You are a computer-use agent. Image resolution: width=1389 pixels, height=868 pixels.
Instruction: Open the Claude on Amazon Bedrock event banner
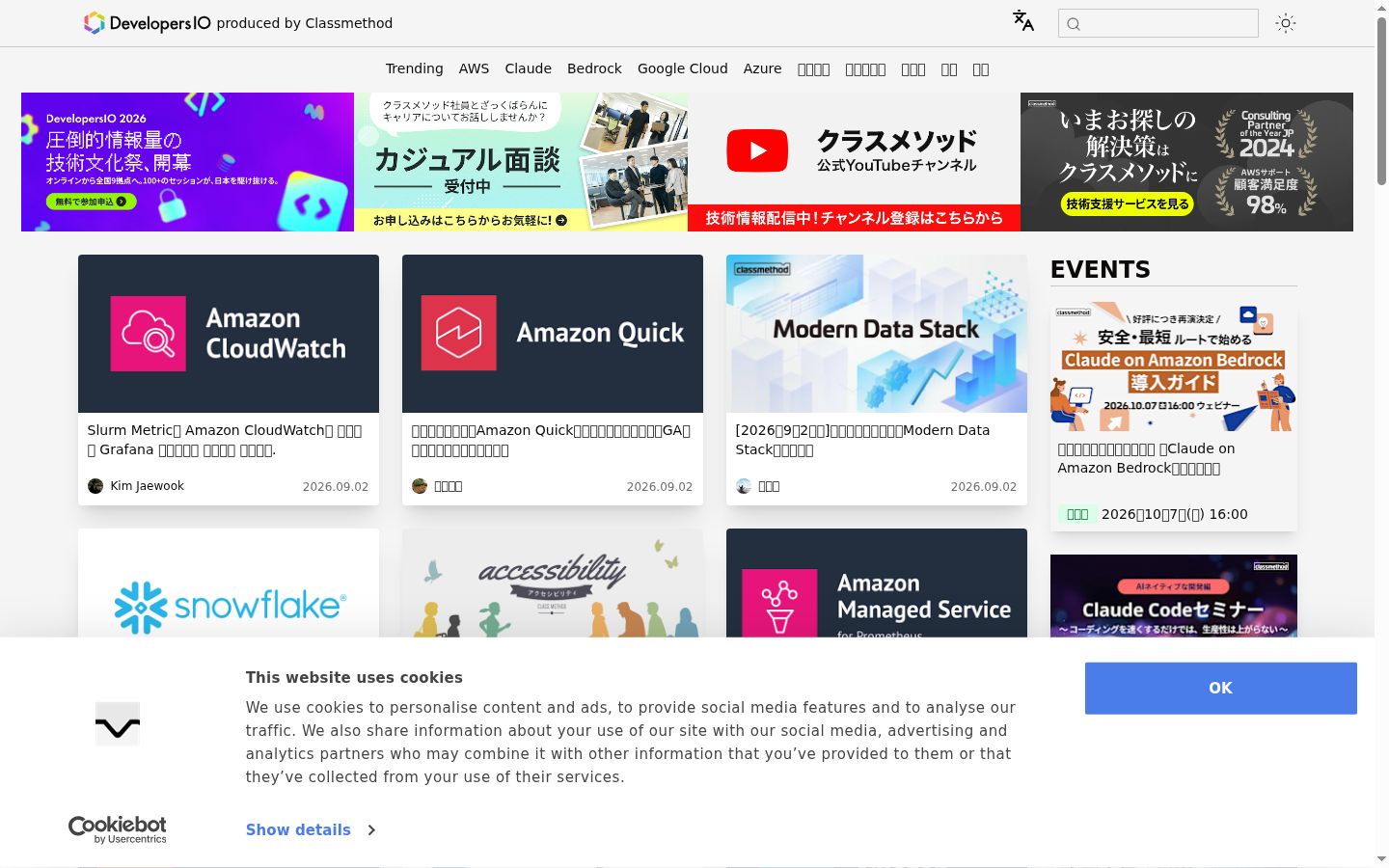coord(1174,366)
